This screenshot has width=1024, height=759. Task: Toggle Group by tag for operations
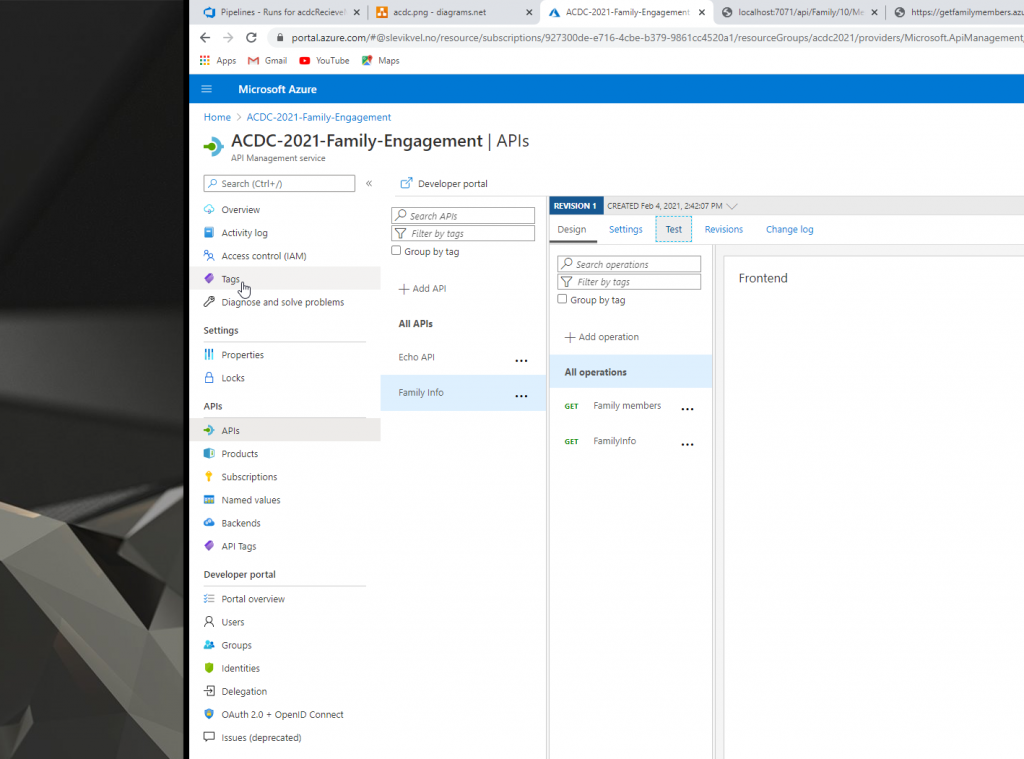click(x=562, y=299)
